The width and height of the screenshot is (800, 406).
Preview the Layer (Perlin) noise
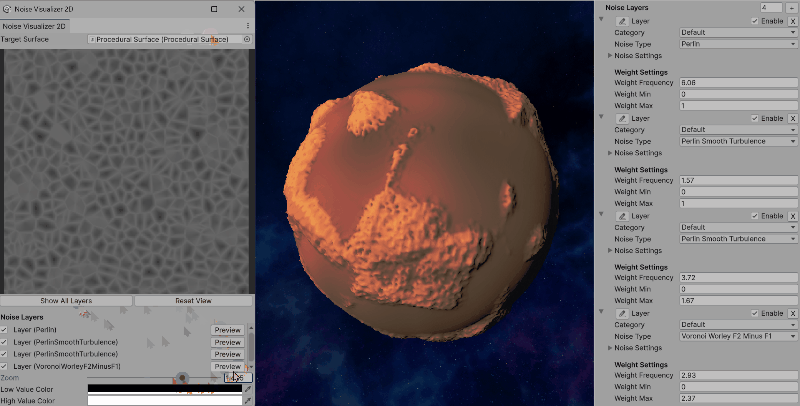coord(227,329)
